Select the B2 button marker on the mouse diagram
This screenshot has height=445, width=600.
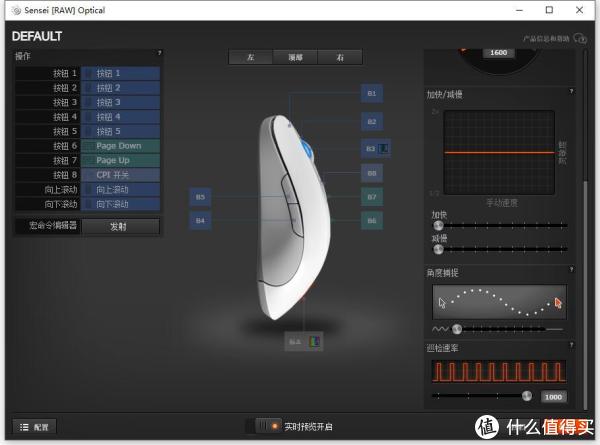372,122
